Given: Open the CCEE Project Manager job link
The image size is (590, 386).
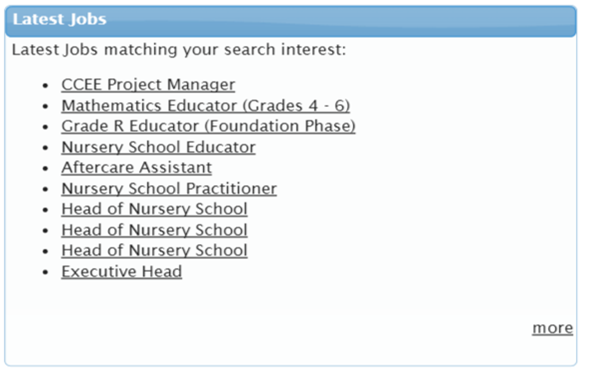Looking at the screenshot, I should [148, 85].
